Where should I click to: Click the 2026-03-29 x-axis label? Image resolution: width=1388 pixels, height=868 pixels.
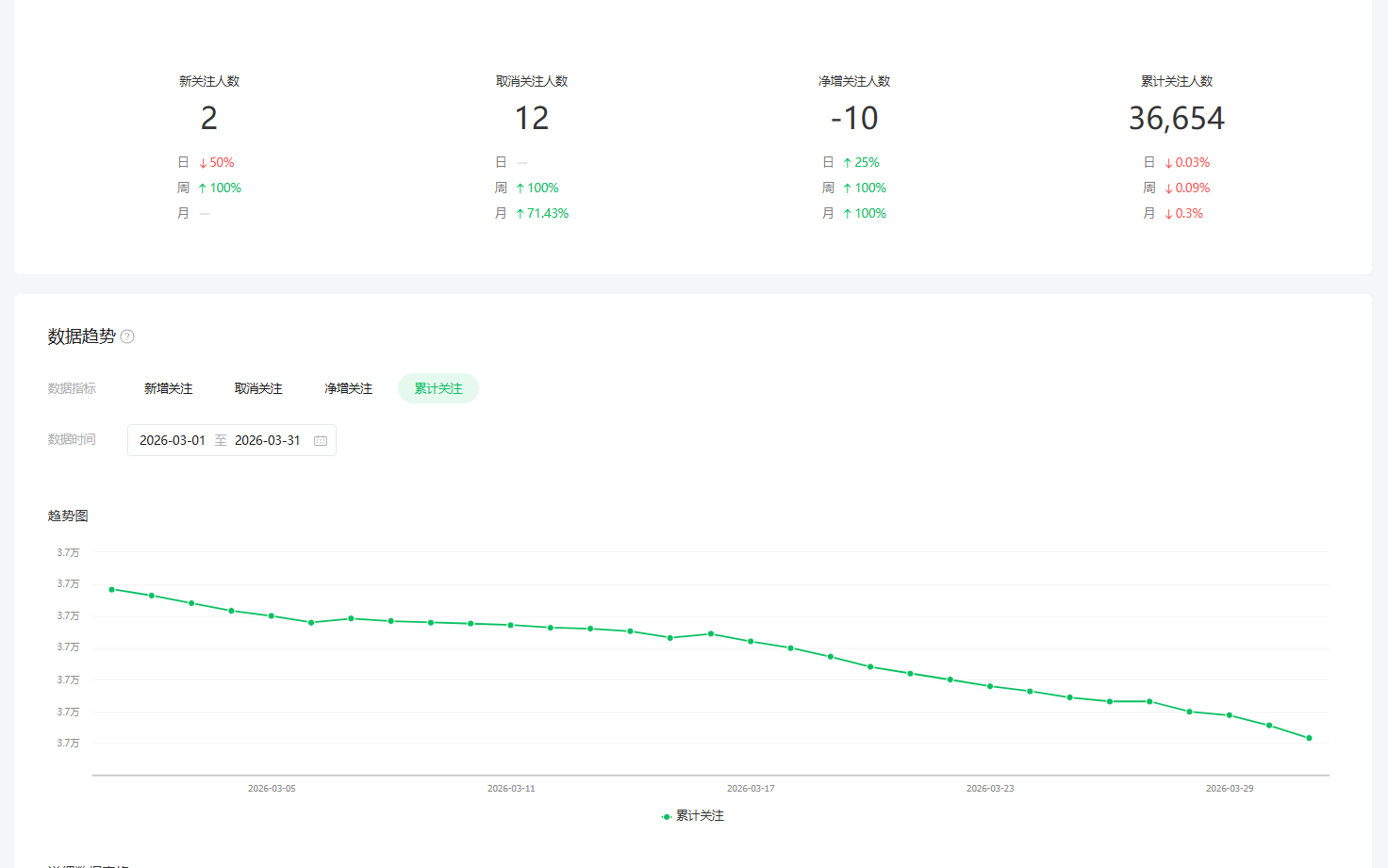click(x=1230, y=788)
